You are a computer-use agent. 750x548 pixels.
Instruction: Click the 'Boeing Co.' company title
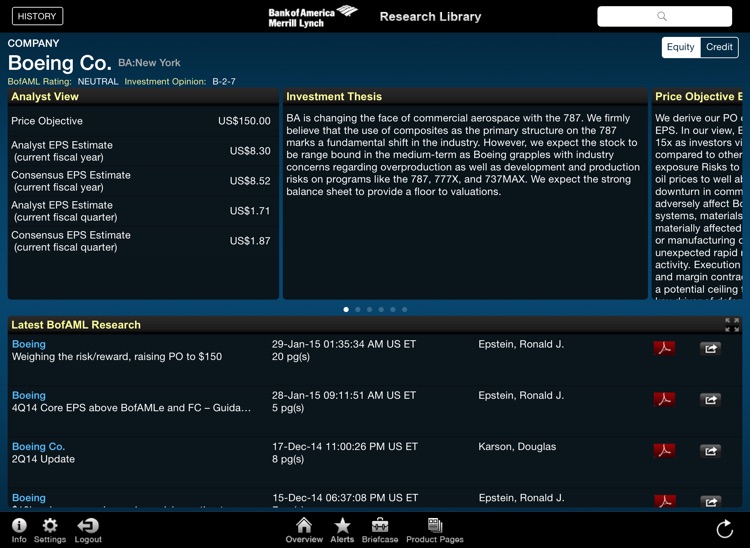(x=60, y=63)
